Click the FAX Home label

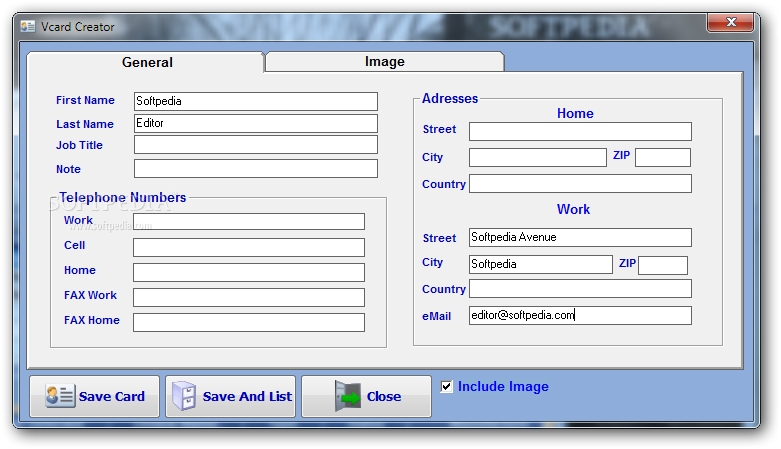click(x=92, y=320)
